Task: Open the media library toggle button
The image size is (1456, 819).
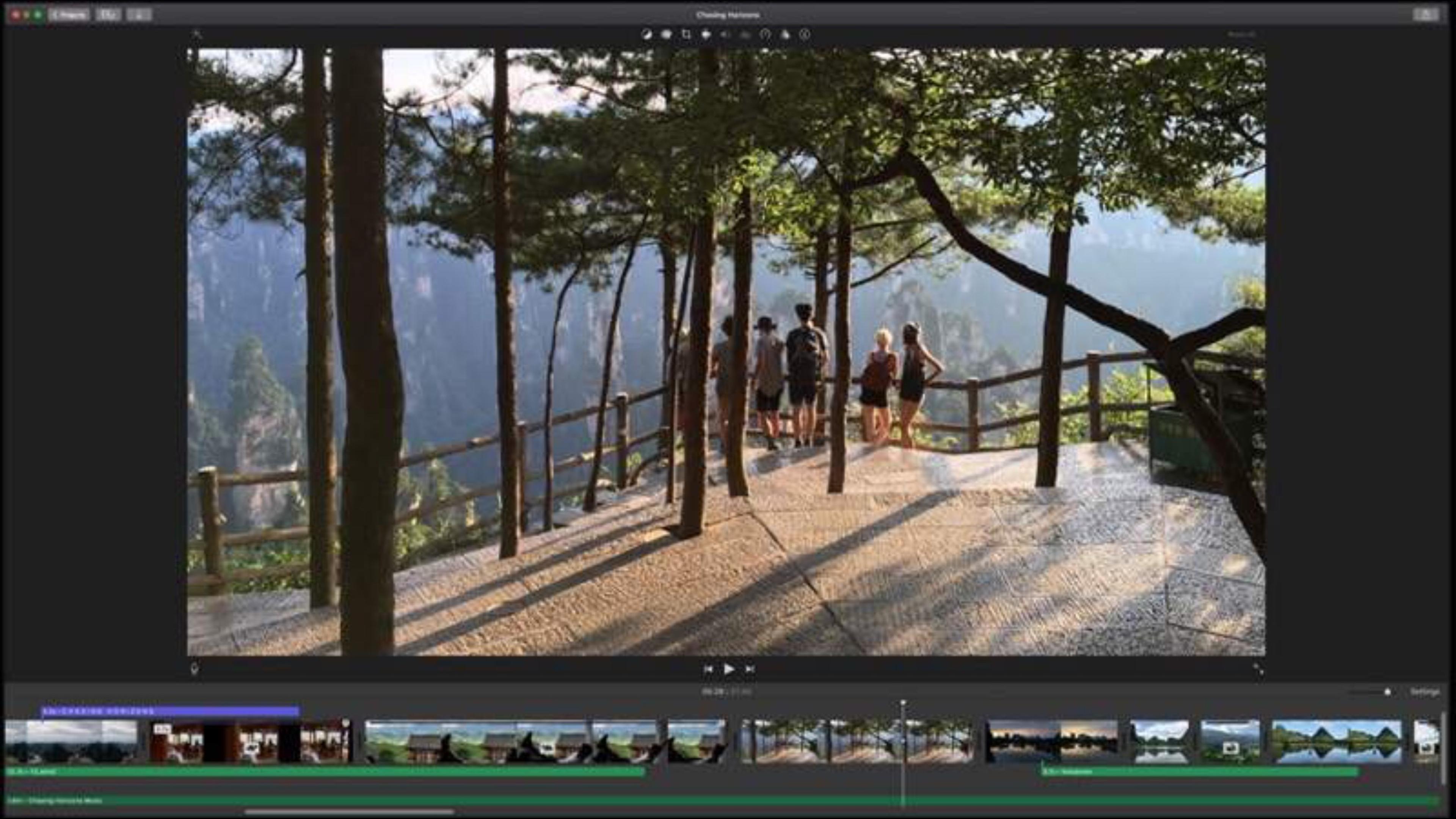Action: (108, 15)
